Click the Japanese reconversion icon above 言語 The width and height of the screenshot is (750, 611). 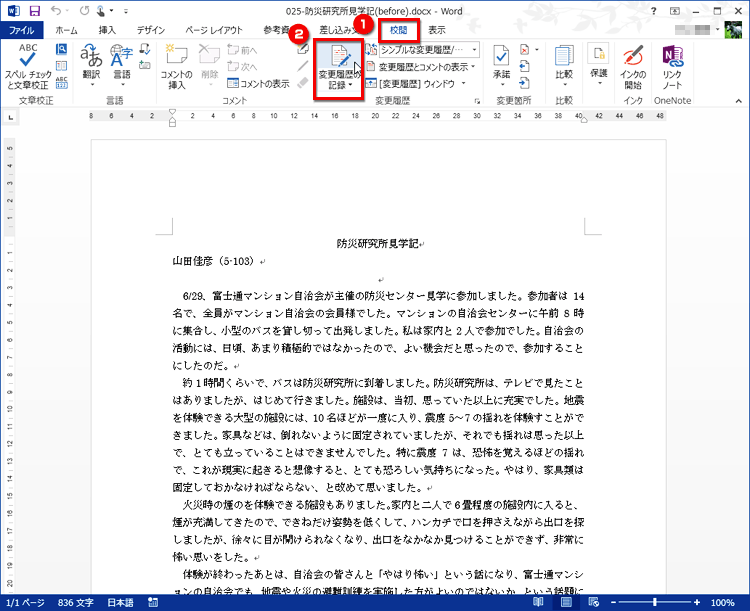point(145,49)
